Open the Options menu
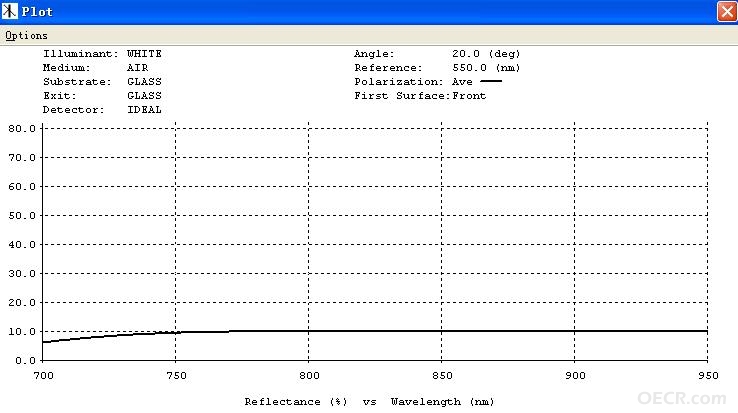The height and width of the screenshot is (413, 738). pyautogui.click(x=26, y=36)
